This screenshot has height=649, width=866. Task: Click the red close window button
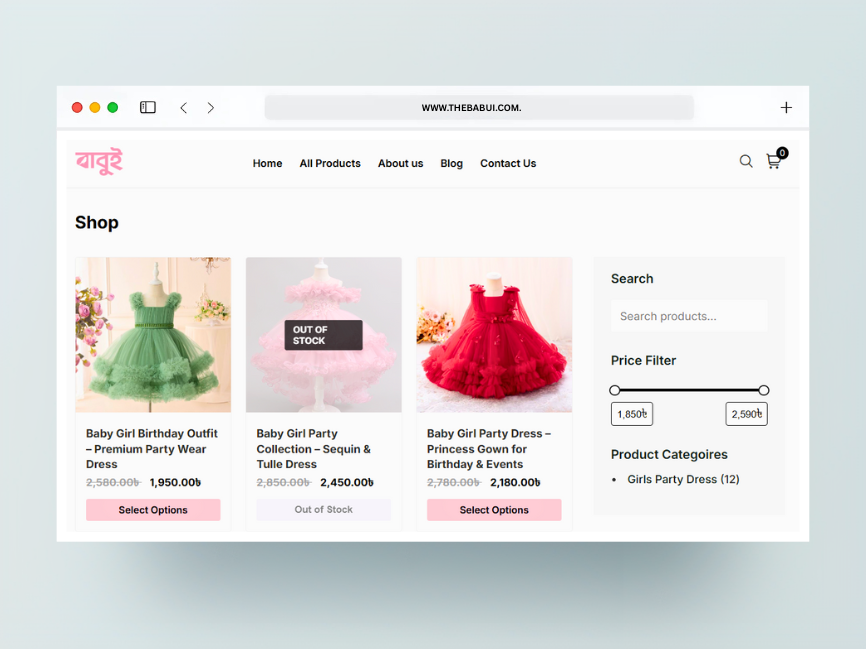[77, 107]
